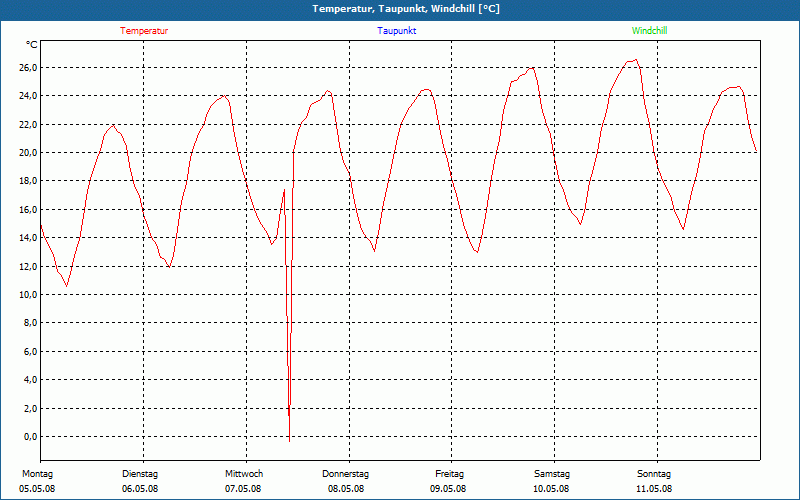
Task: Click the highest temperature peak above 26,0
Action: [635, 60]
